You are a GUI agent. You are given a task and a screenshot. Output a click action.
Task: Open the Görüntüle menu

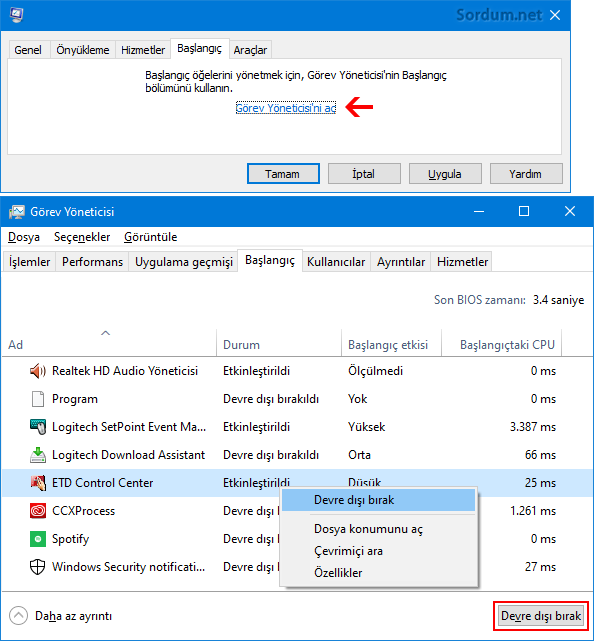tap(150, 237)
